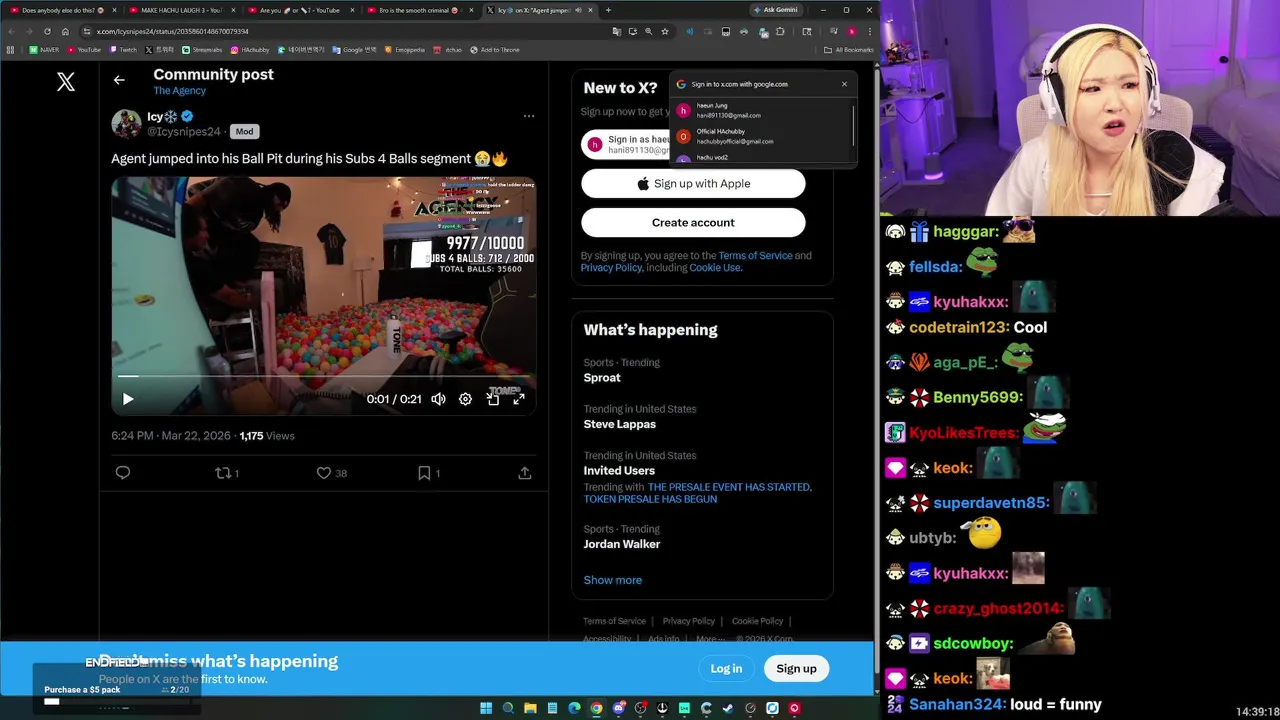This screenshot has height=720, width=1280.
Task: Open the Streamlabs bookmark
Action: pos(202,50)
